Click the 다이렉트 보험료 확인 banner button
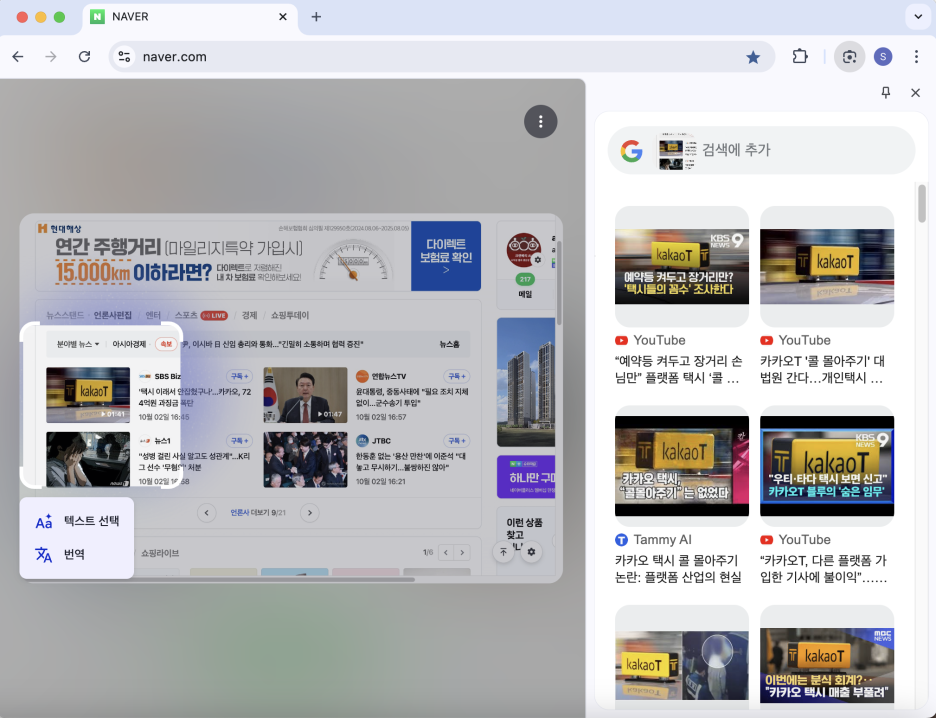The height and width of the screenshot is (718, 936). pos(446,256)
